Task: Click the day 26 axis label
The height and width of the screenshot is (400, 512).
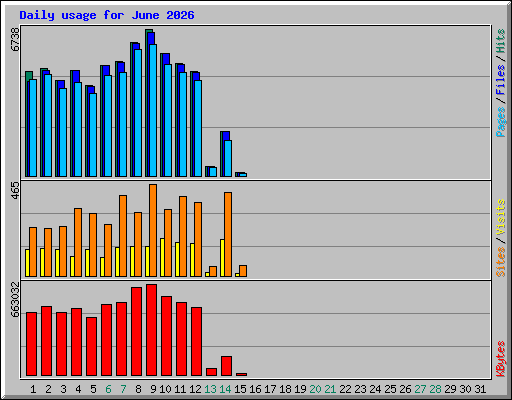Action: coord(405,389)
